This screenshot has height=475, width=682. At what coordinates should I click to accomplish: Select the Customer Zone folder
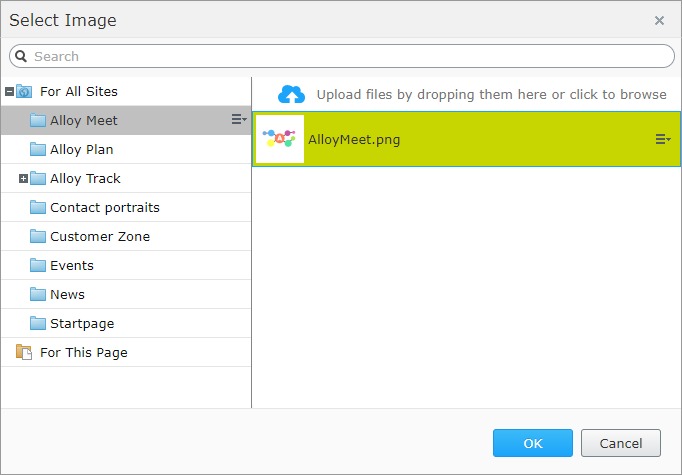point(99,237)
